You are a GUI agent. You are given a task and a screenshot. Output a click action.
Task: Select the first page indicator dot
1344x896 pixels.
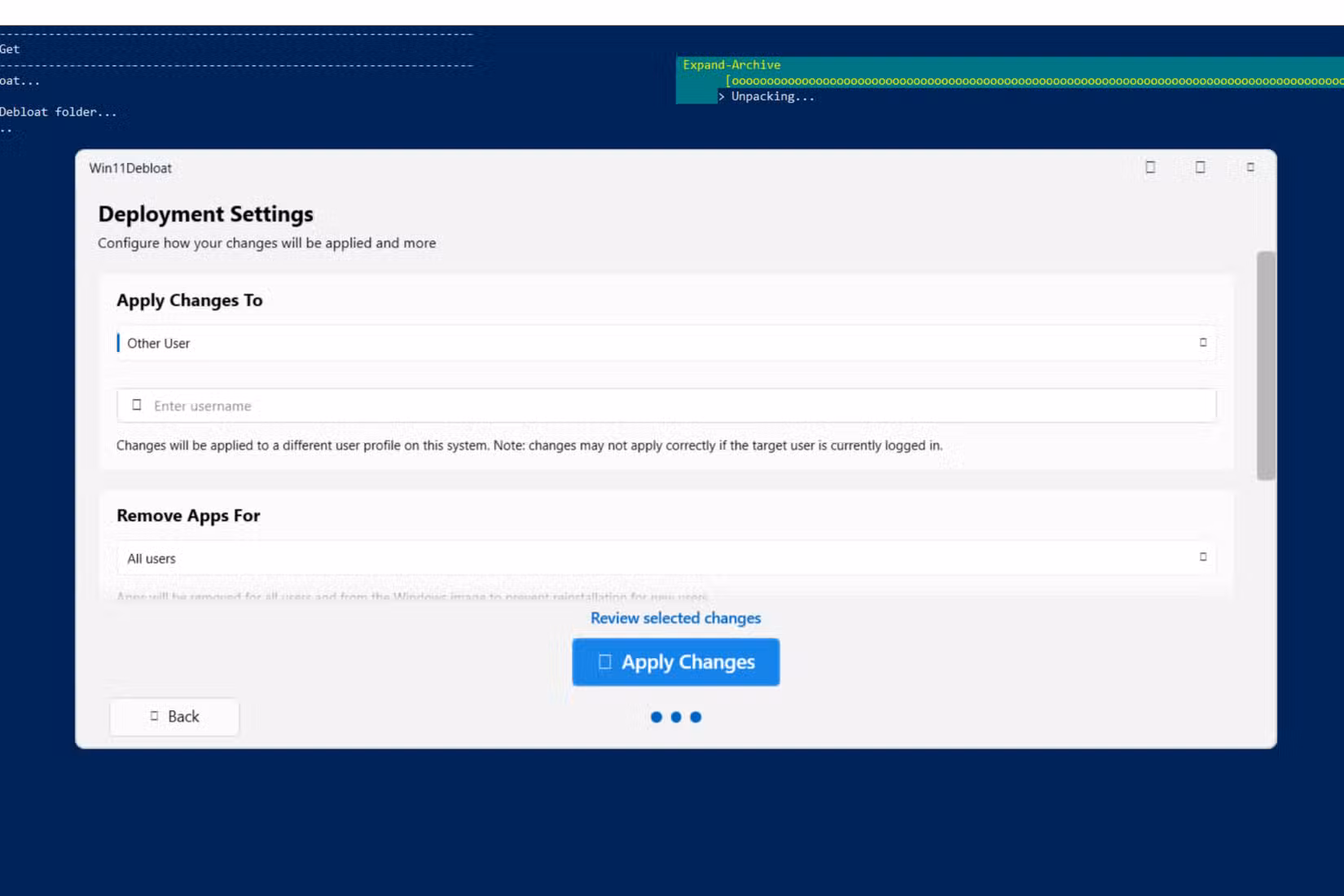click(x=656, y=718)
